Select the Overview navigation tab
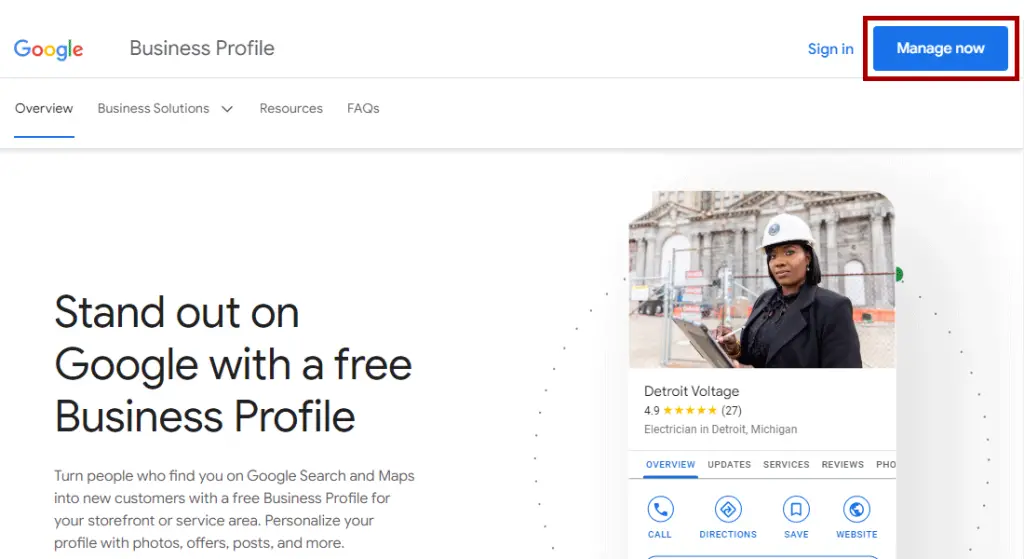The height and width of the screenshot is (559, 1024). (x=44, y=108)
